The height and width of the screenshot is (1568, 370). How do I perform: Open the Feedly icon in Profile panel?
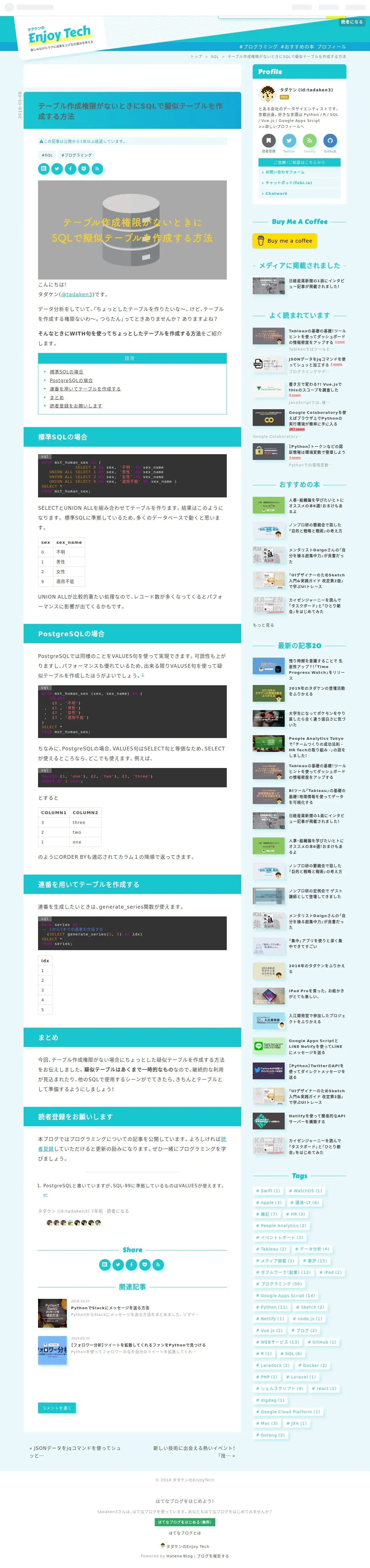310,141
